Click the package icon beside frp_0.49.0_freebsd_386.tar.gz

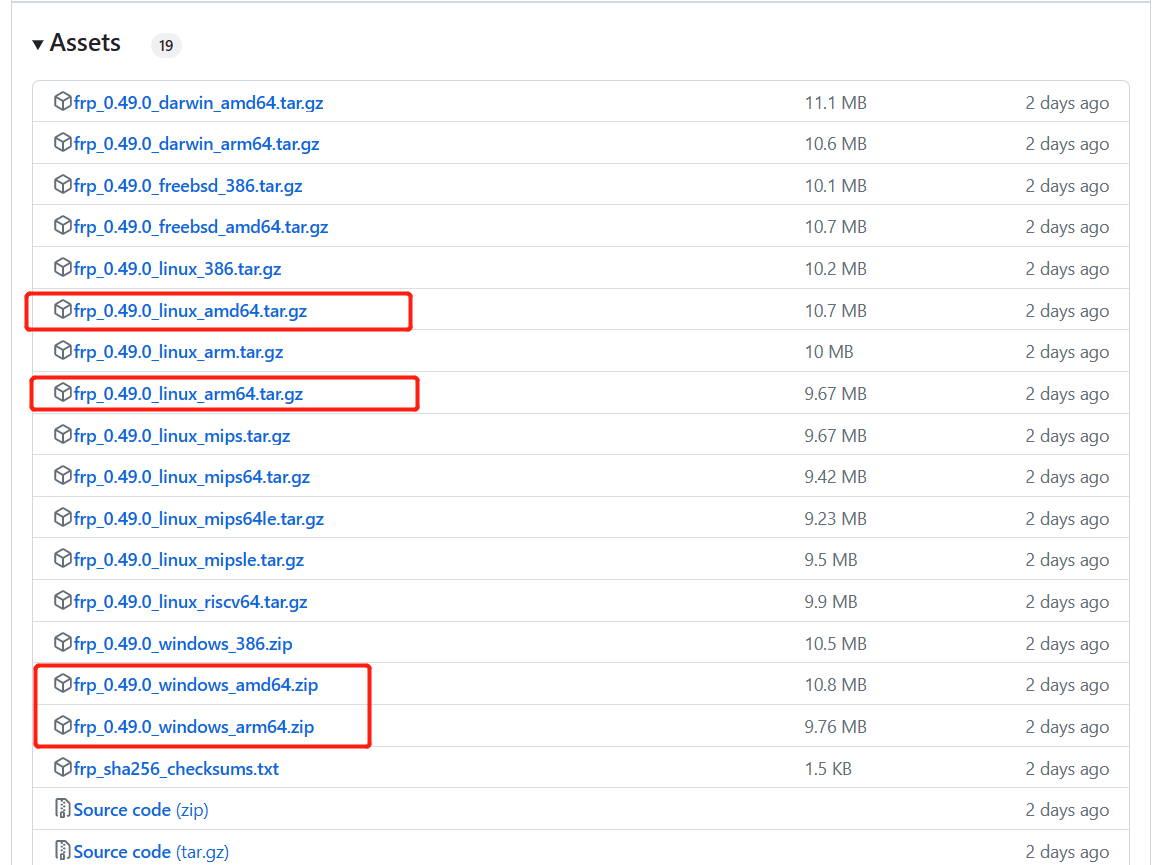[63, 185]
